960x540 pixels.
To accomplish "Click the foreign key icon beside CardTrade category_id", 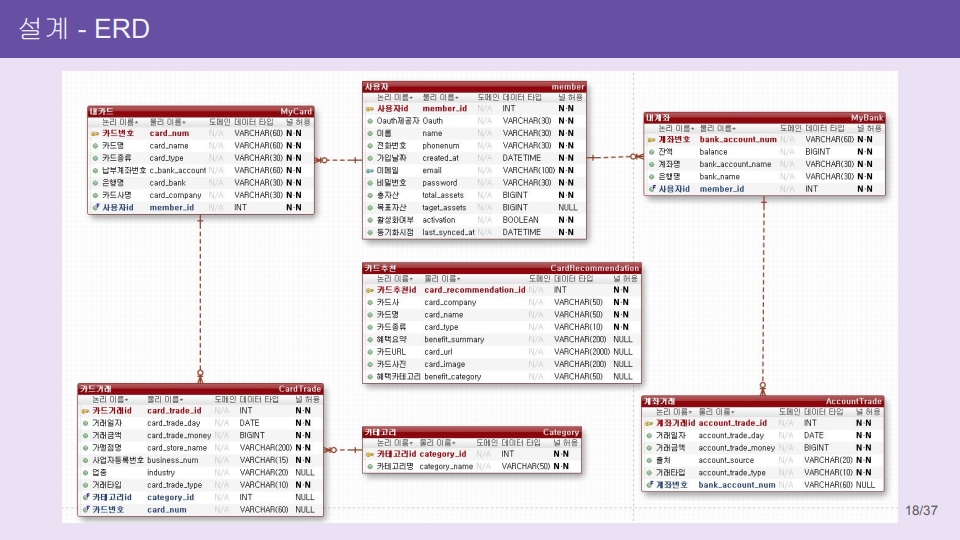I will tap(86, 497).
